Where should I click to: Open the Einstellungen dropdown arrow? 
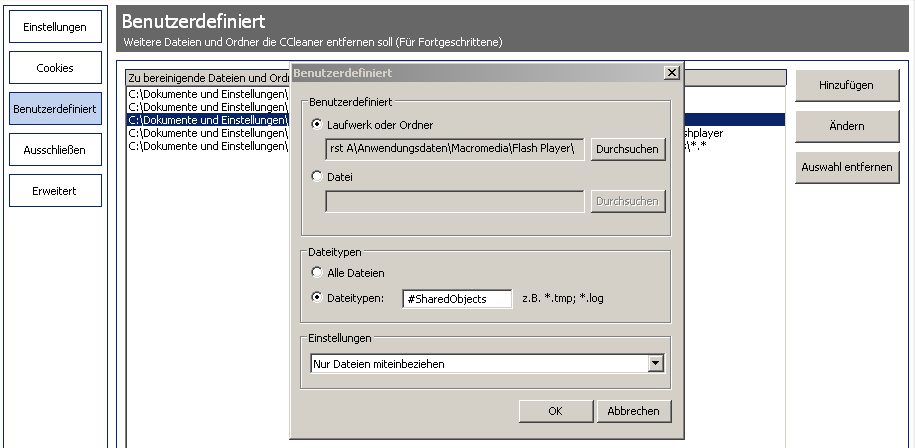(656, 364)
